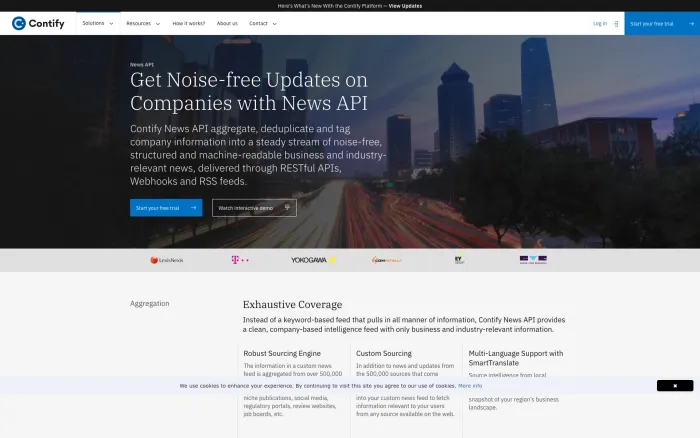700x438 pixels.
Task: Click Multi-Language Support with SmartTranslate title
Action: click(516, 358)
